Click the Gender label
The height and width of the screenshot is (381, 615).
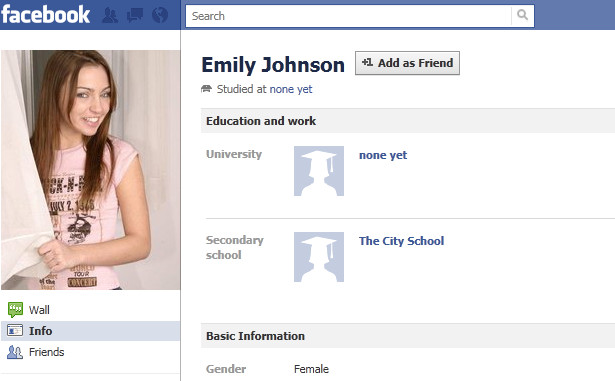(x=226, y=369)
